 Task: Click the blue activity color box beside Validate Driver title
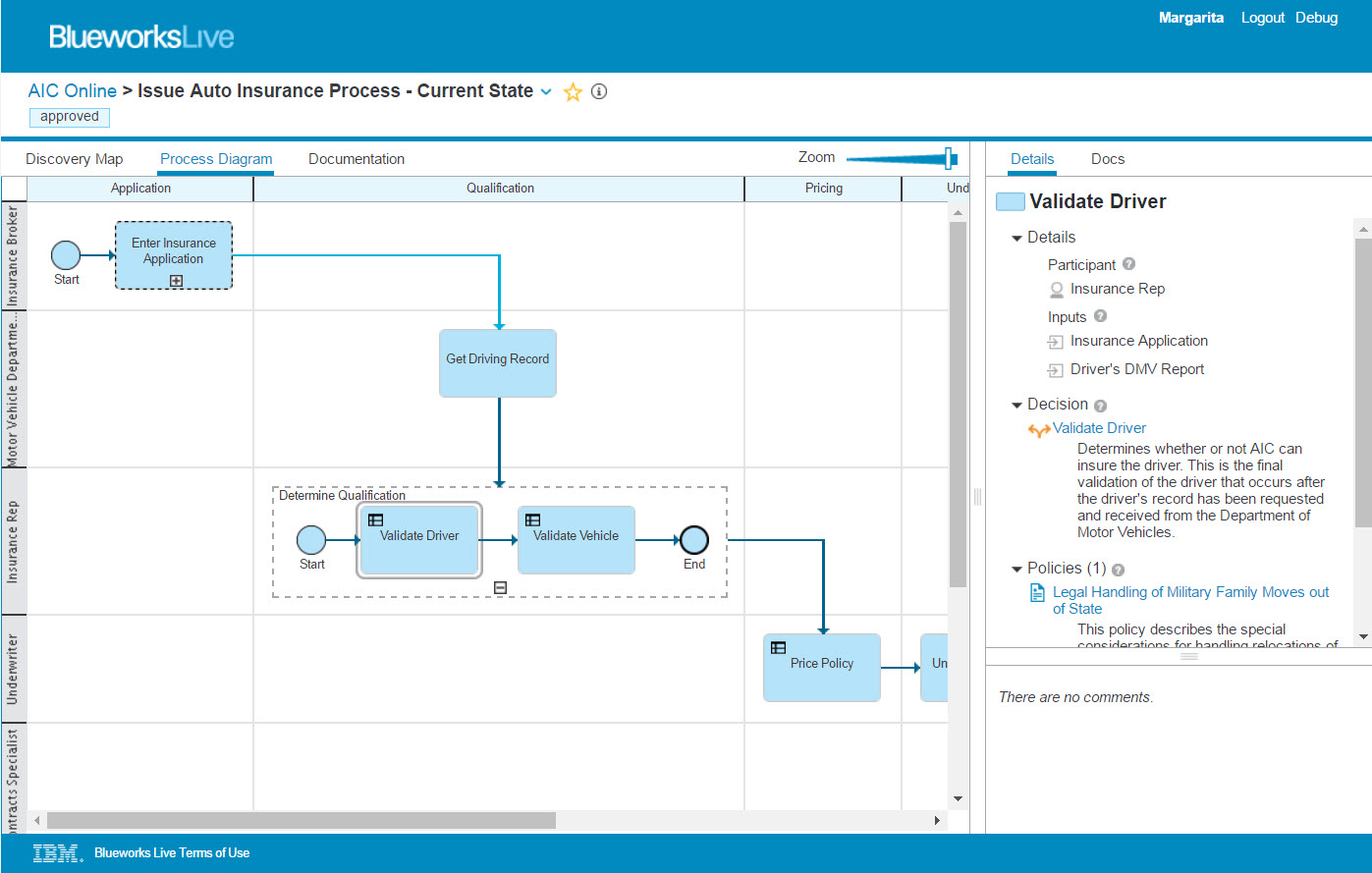[1010, 202]
